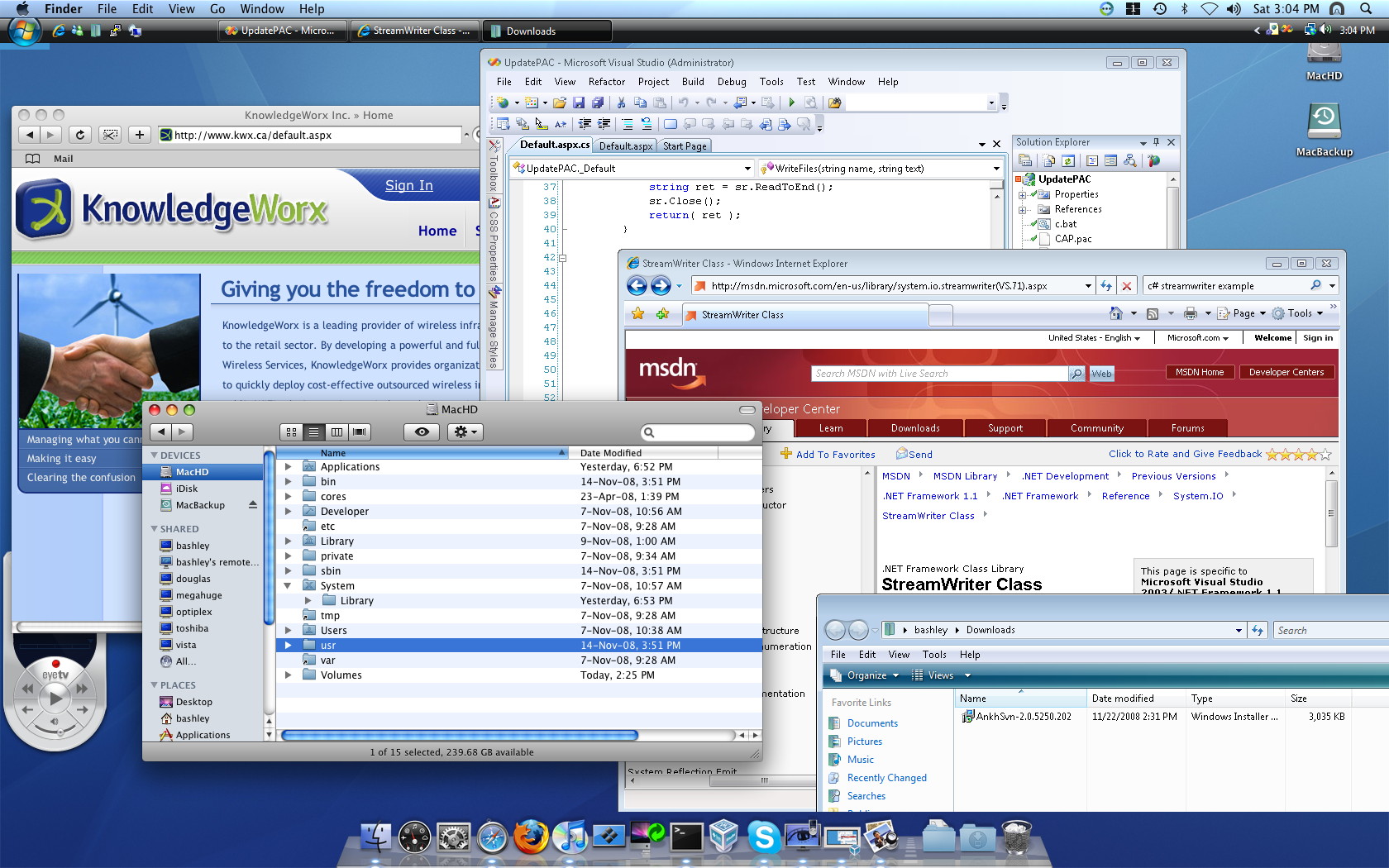Viewport: 1389px width, 868px height.
Task: Click Spotlight magnifier in Mac menu bar
Action: (1366, 8)
